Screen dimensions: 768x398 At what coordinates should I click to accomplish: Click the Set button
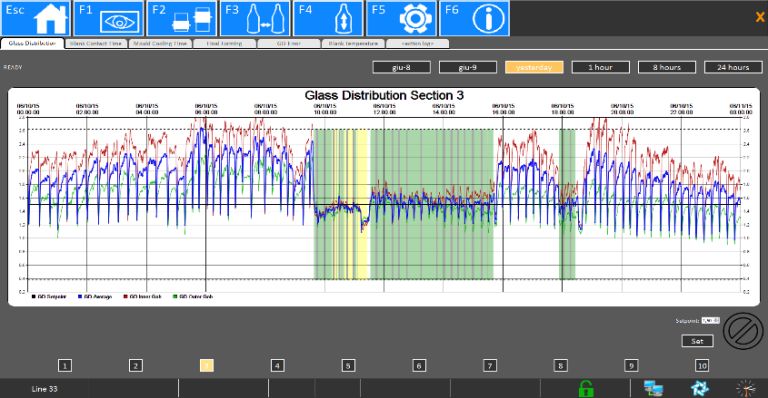[x=697, y=341]
